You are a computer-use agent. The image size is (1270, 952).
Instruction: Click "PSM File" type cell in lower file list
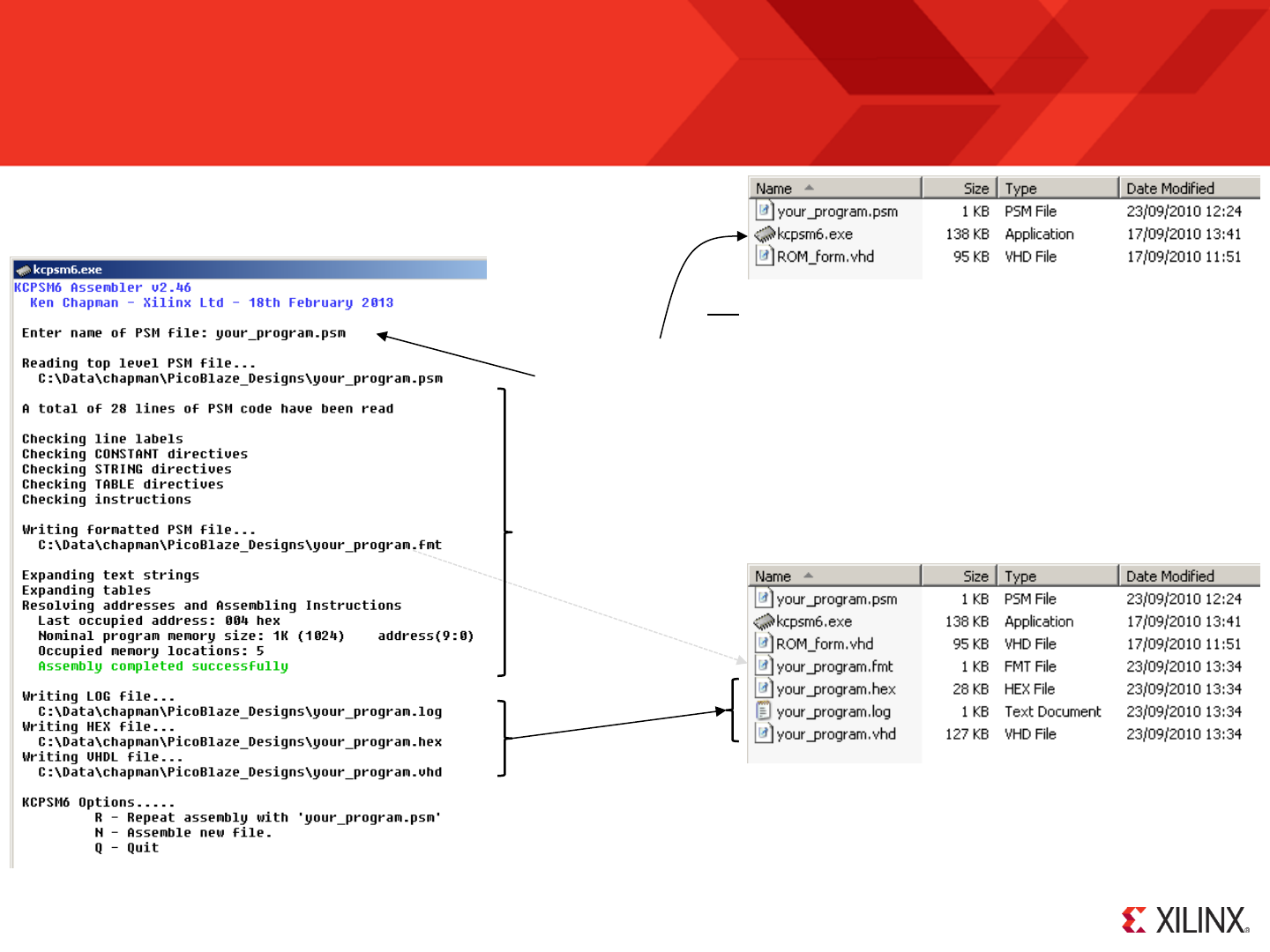click(1030, 599)
